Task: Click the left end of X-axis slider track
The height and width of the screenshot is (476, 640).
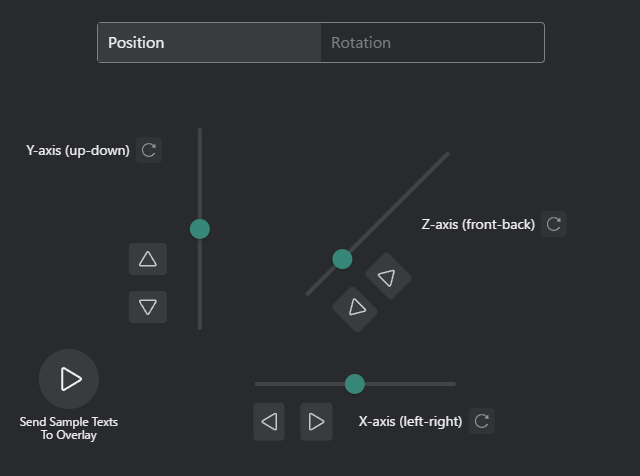Action: [x=259, y=384]
